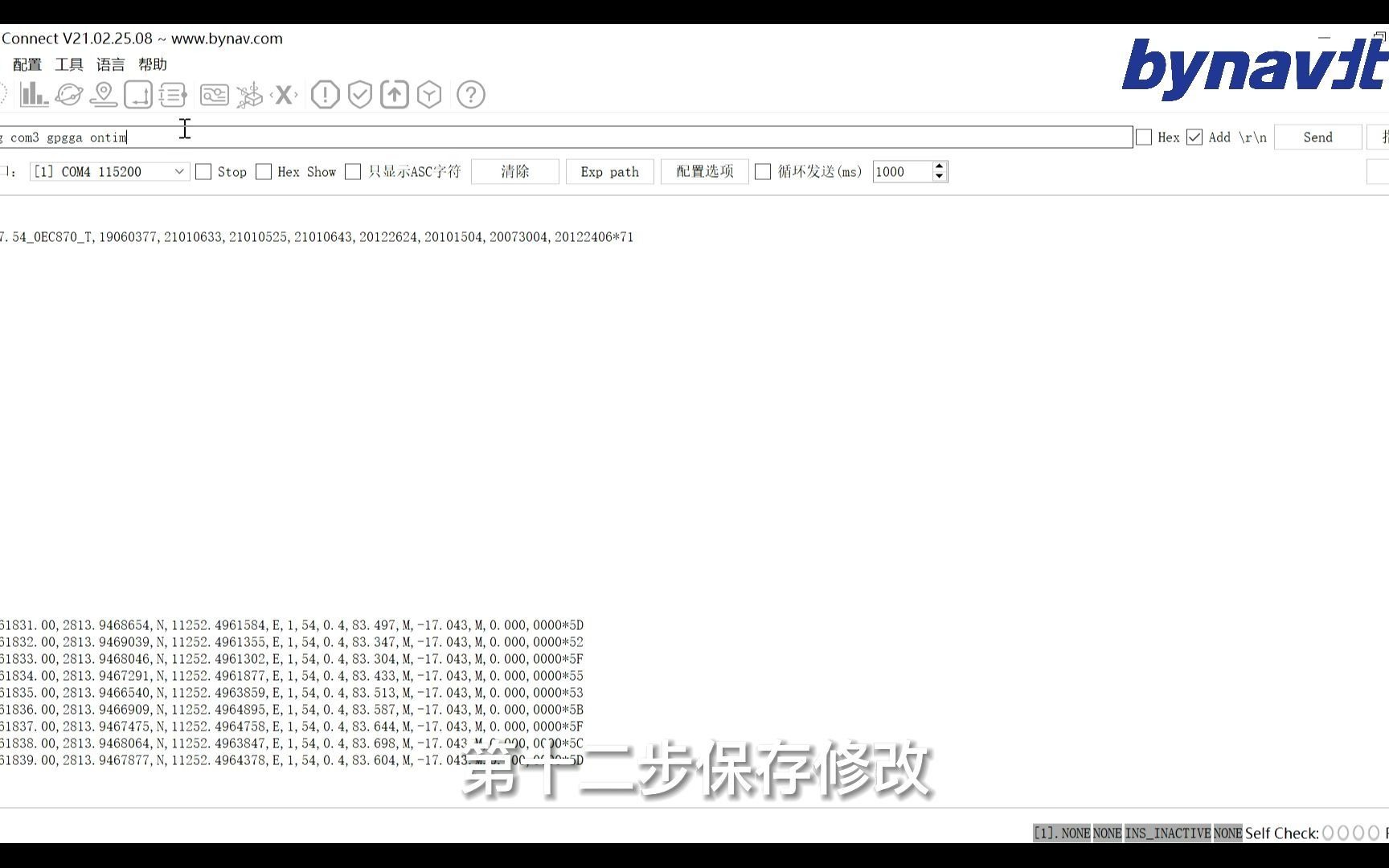
Task: Click the Self Check status text
Action: pos(1281,833)
